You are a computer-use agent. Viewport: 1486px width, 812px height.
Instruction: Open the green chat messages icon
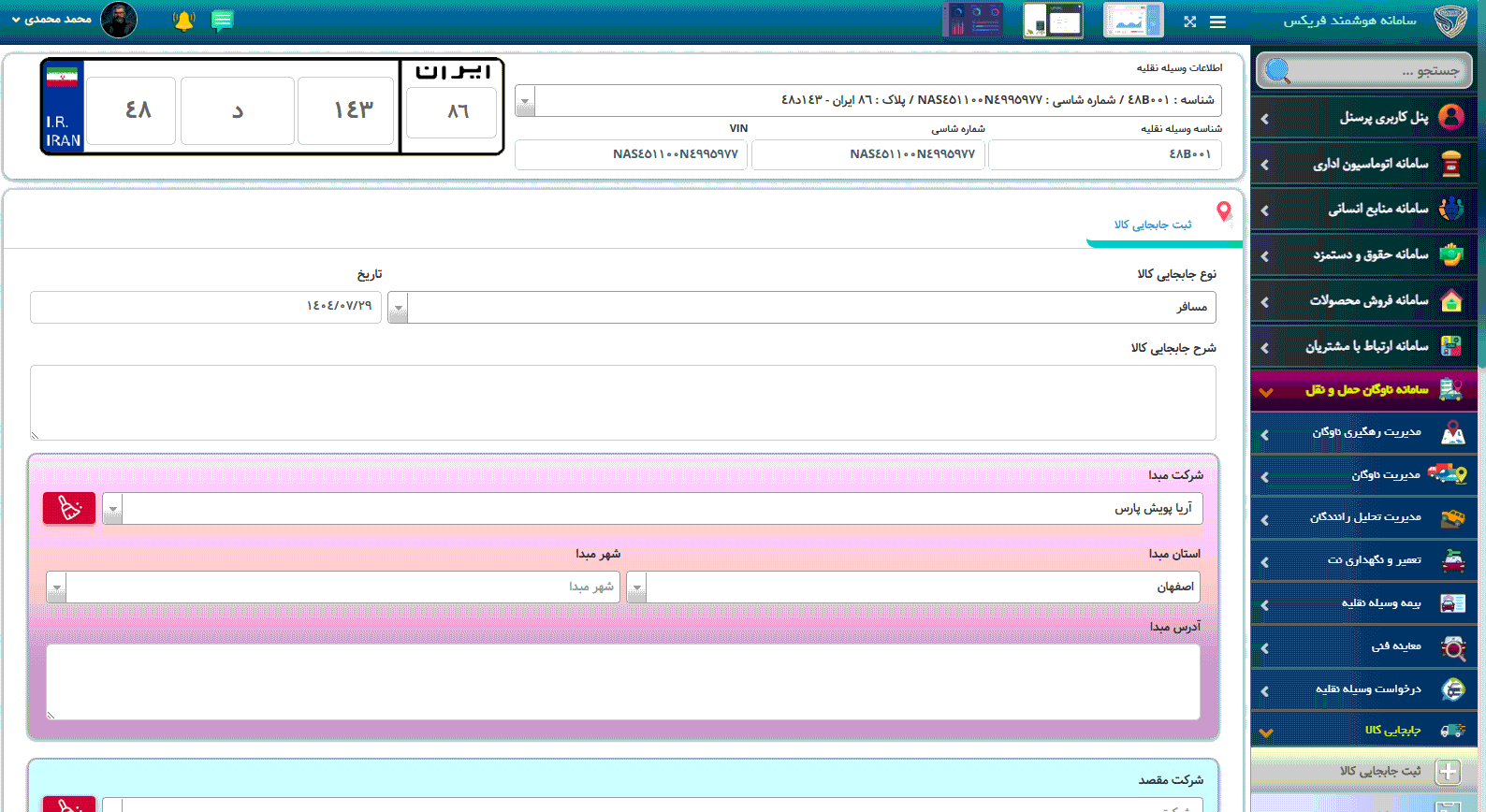tap(222, 21)
